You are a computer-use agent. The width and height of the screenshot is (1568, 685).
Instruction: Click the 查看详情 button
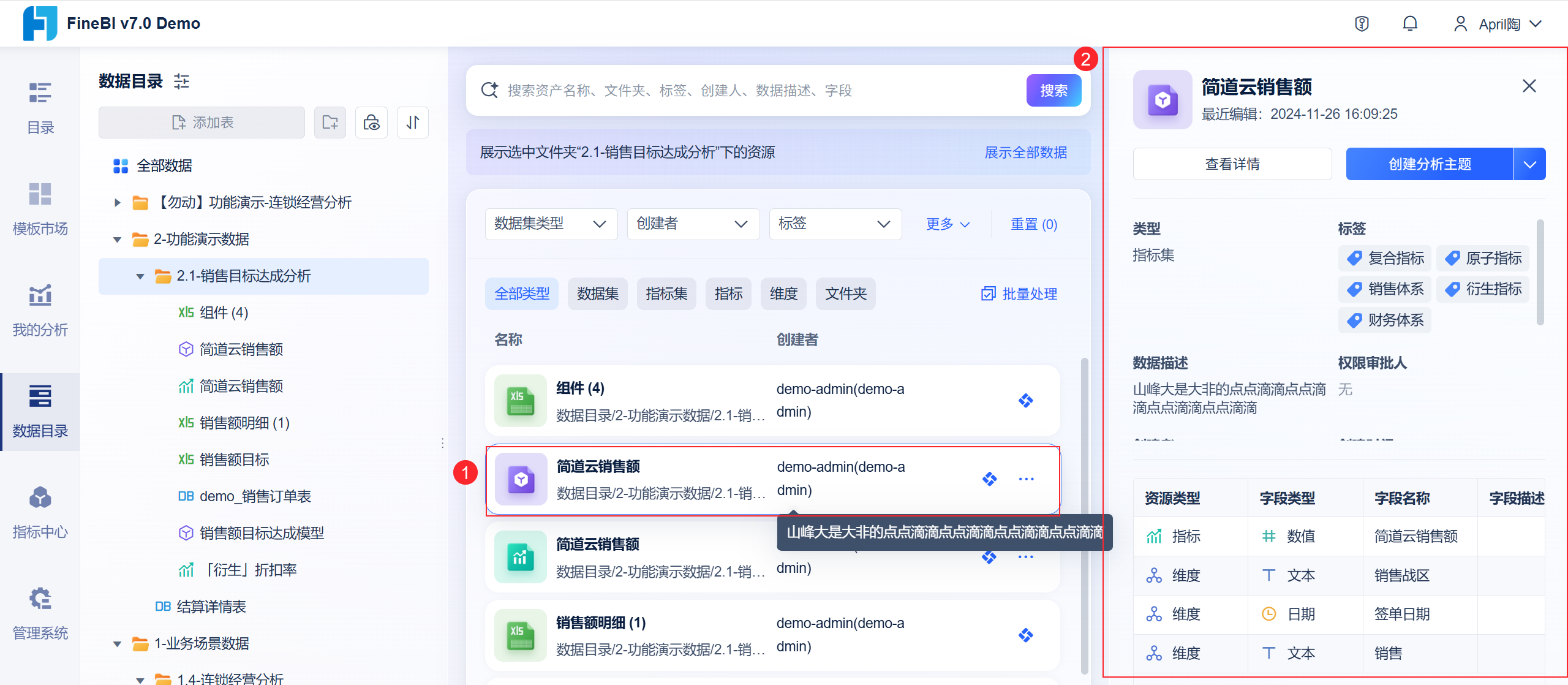pos(1232,164)
